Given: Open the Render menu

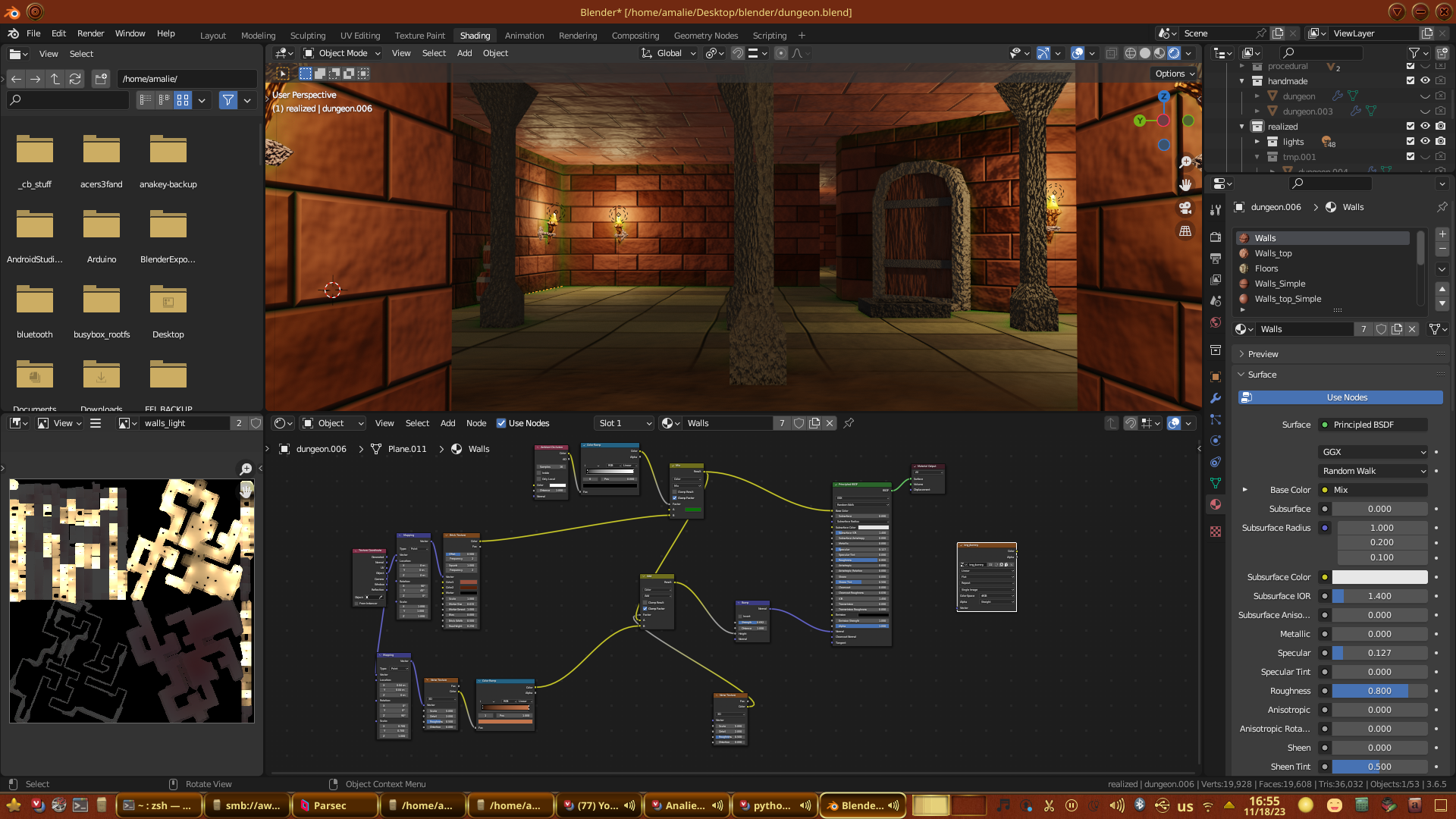Looking at the screenshot, I should pos(90,33).
